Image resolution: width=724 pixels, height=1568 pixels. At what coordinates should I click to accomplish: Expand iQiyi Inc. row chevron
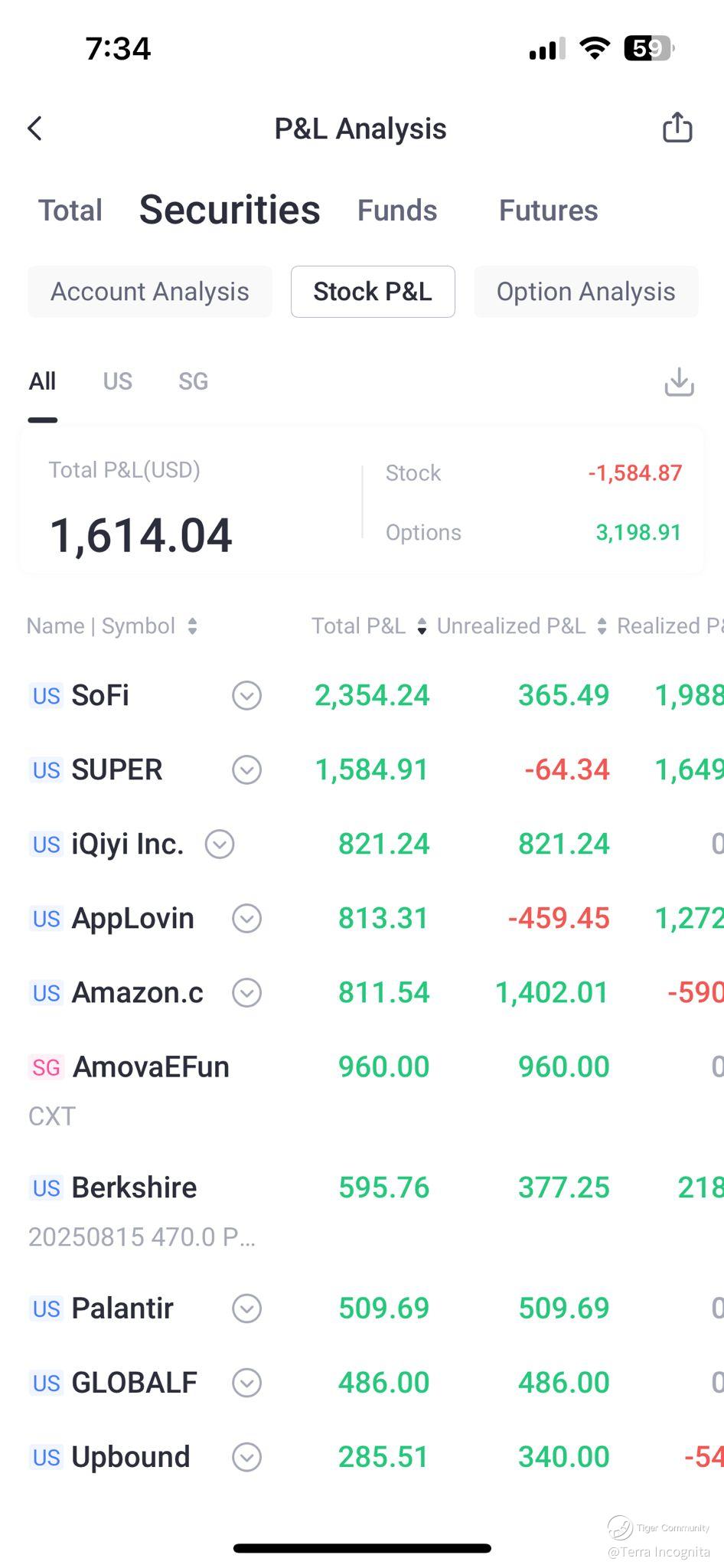220,844
